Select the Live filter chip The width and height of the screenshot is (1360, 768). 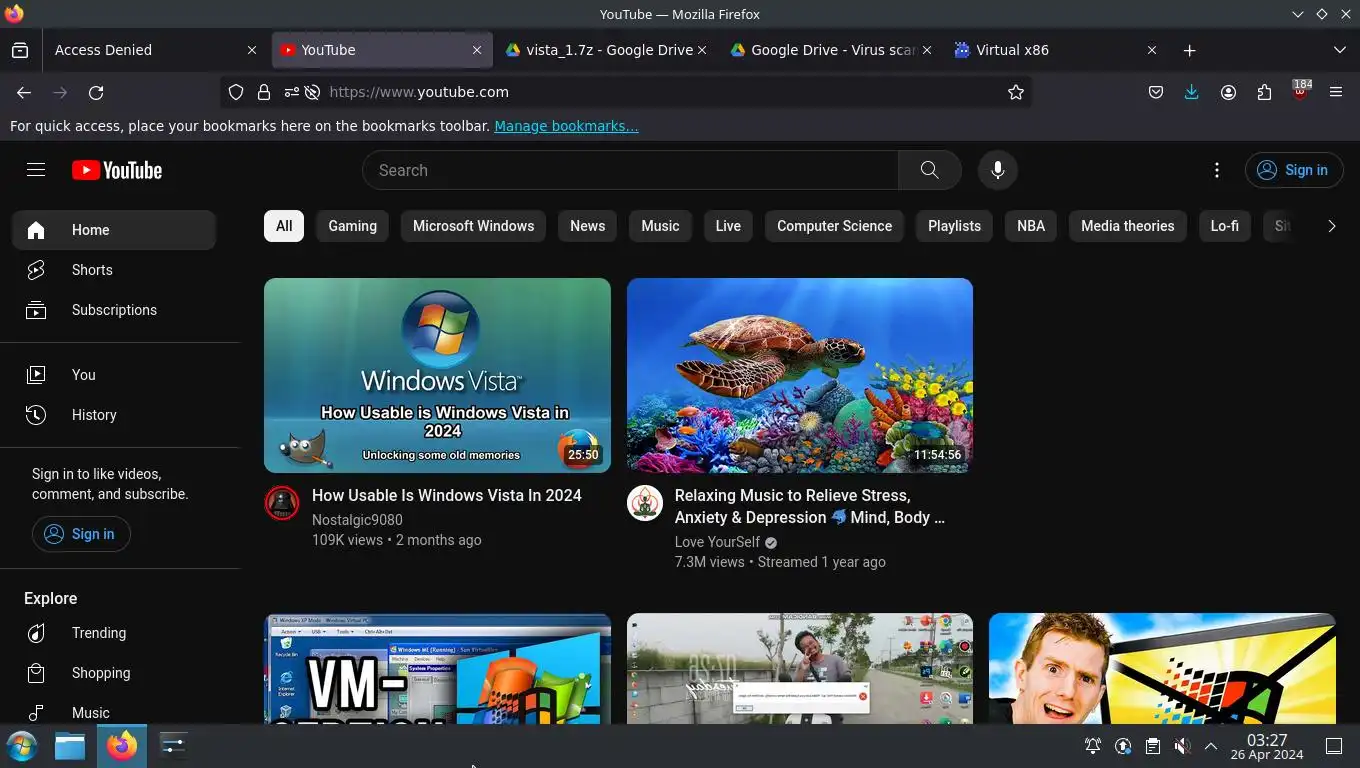click(728, 226)
